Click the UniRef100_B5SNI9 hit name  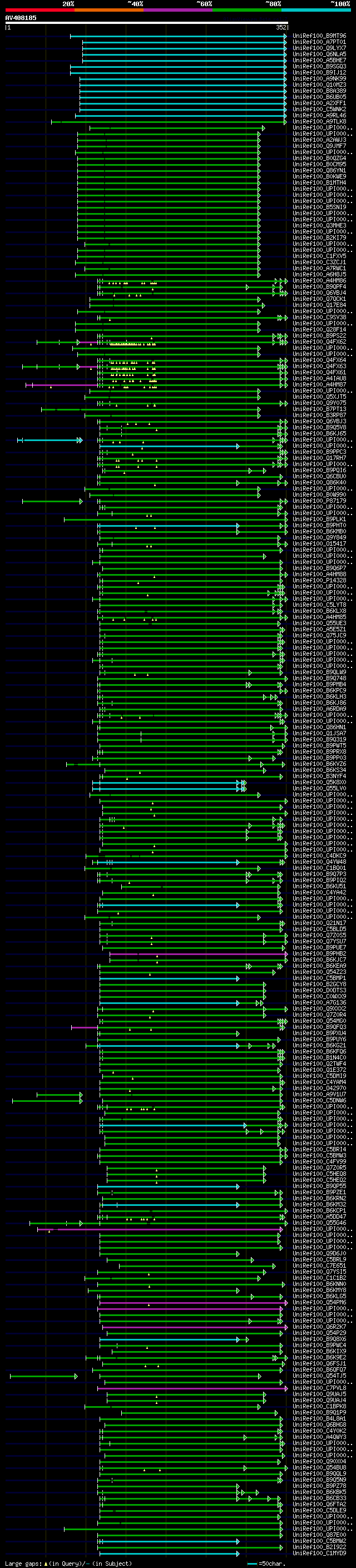[319, 207]
